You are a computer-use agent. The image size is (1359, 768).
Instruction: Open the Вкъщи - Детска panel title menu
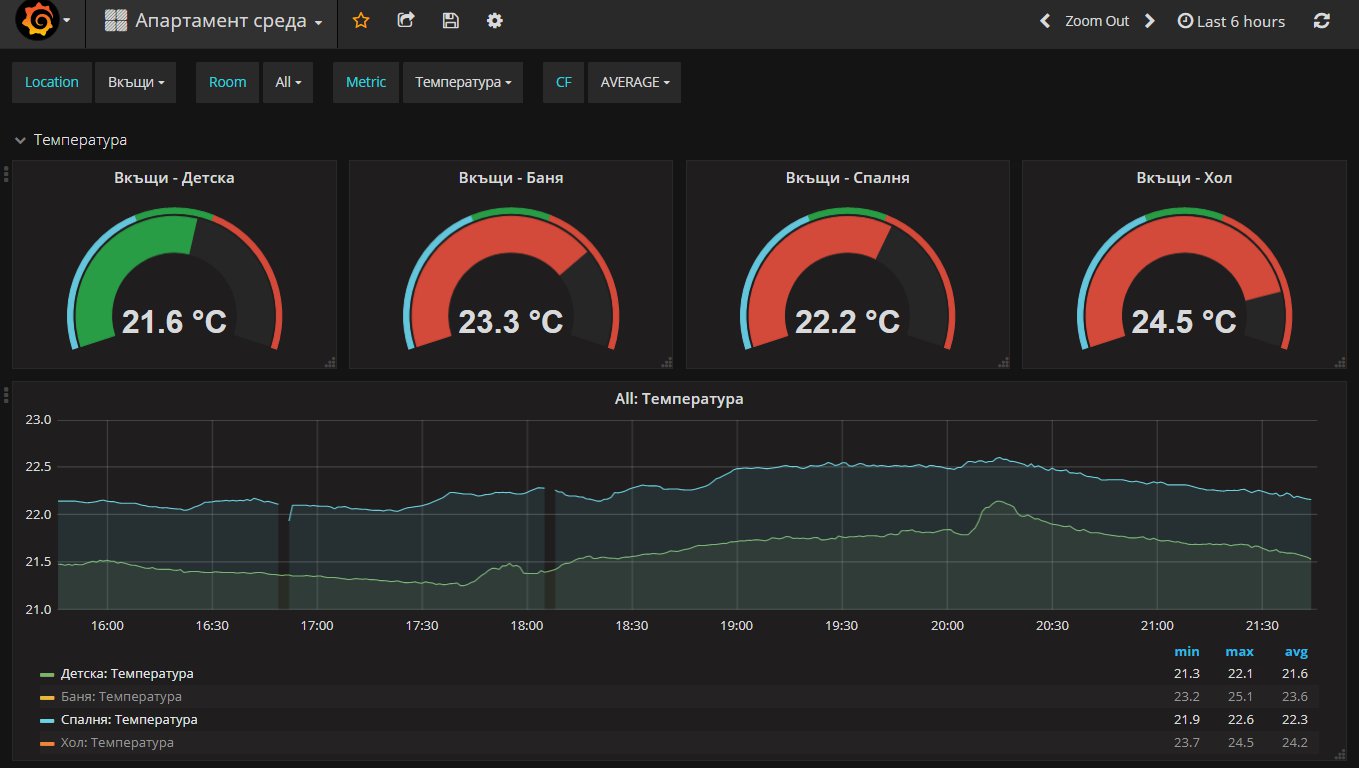point(174,178)
